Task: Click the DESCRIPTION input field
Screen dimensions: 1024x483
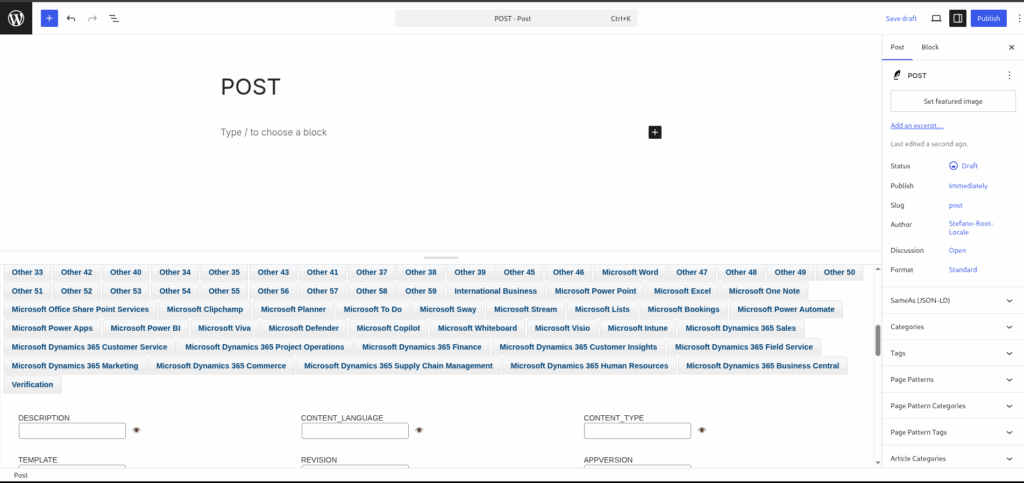Action: click(72, 431)
